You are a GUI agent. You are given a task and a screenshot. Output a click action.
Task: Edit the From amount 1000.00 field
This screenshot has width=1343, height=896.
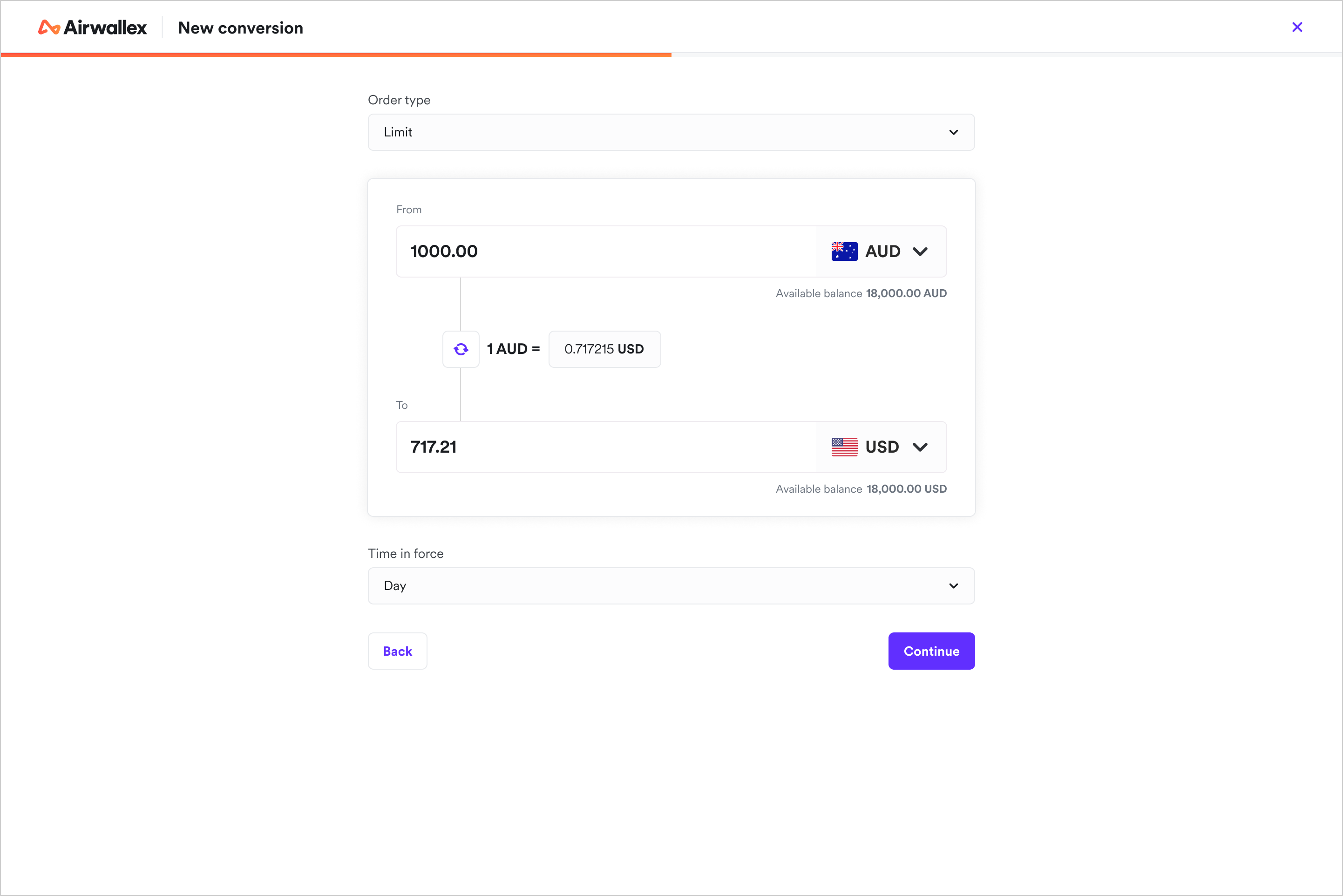pyautogui.click(x=606, y=251)
